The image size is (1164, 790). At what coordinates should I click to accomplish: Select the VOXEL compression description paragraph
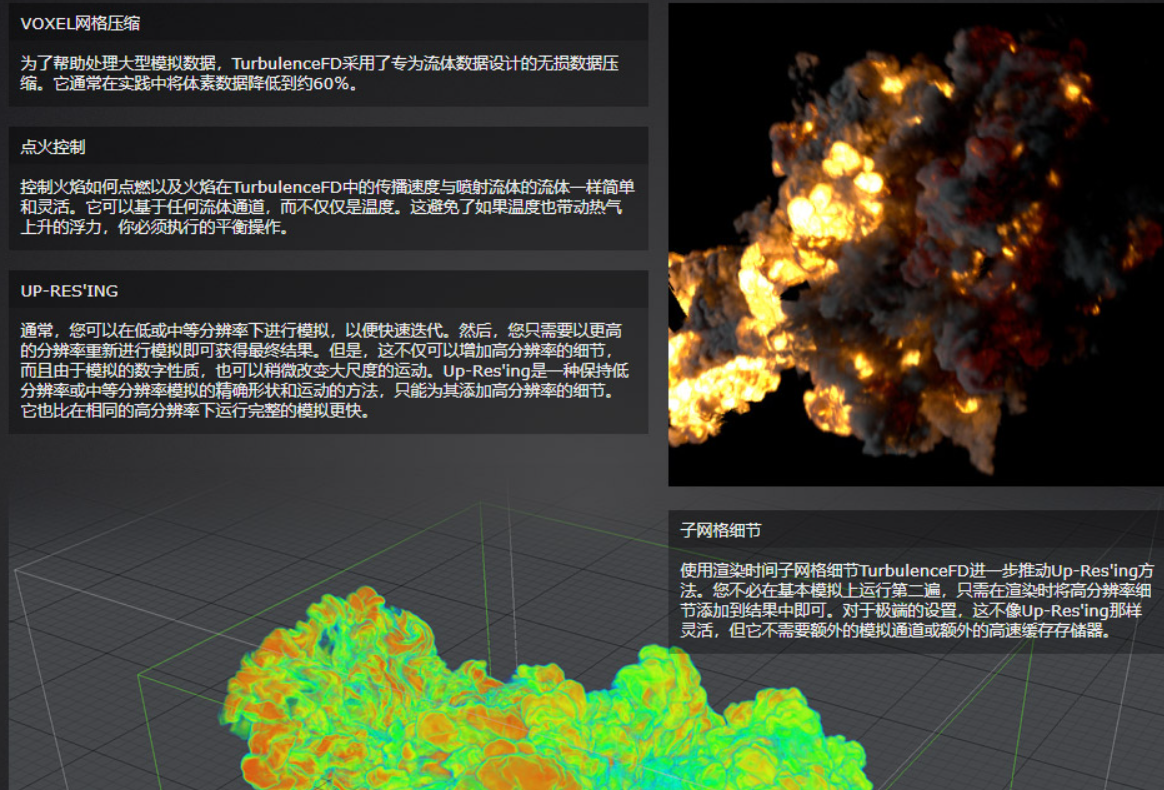tap(319, 74)
